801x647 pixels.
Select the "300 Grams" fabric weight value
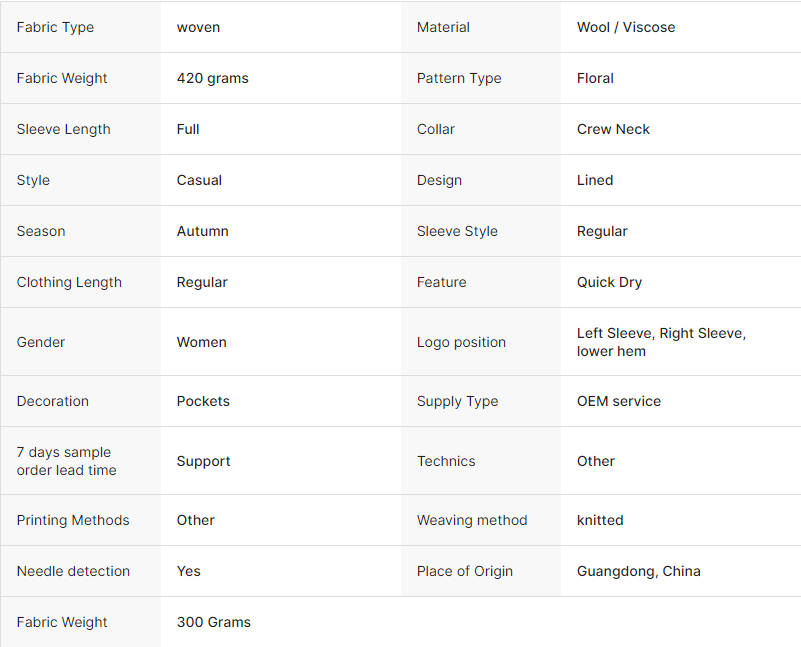click(x=213, y=622)
